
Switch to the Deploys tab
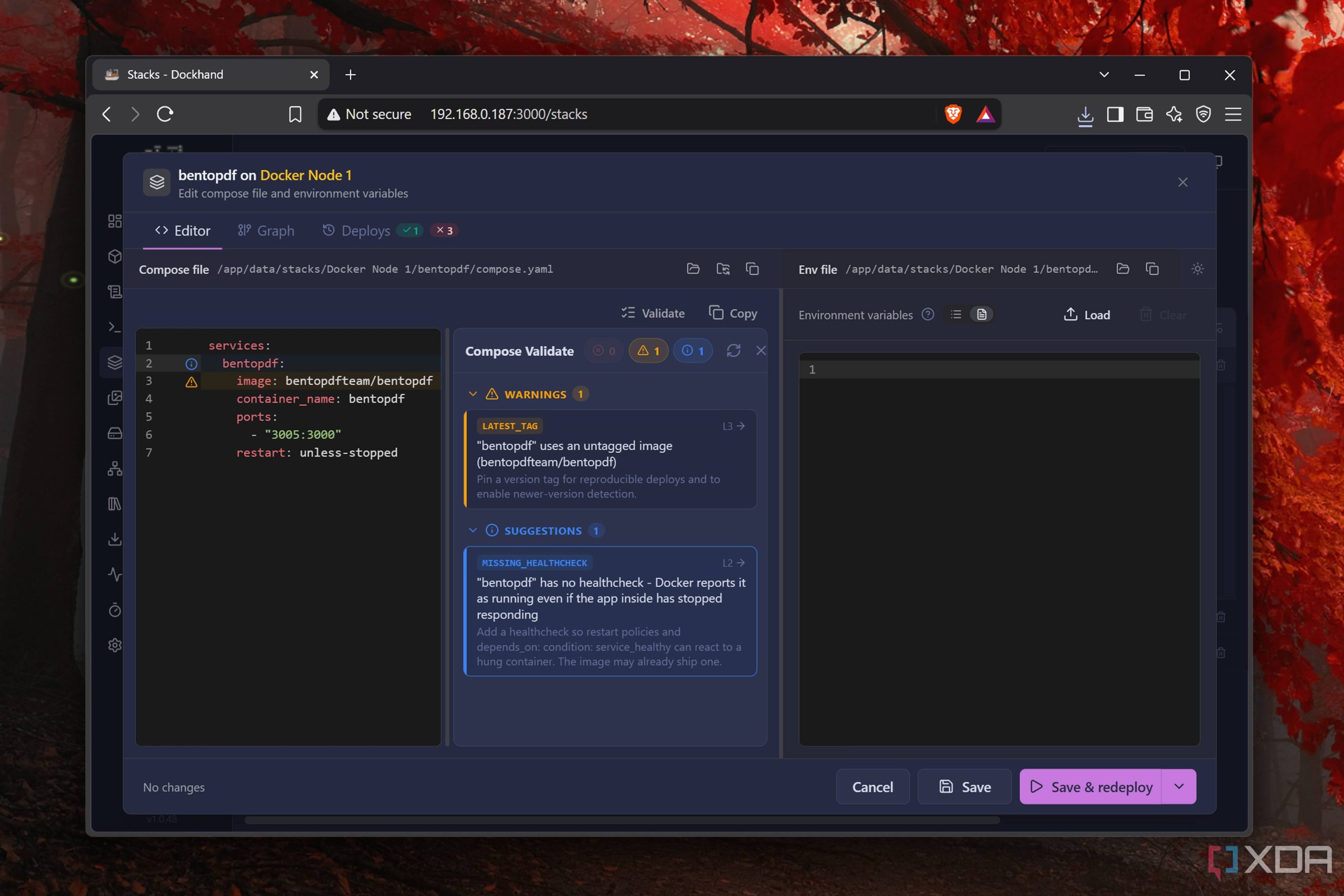click(390, 230)
